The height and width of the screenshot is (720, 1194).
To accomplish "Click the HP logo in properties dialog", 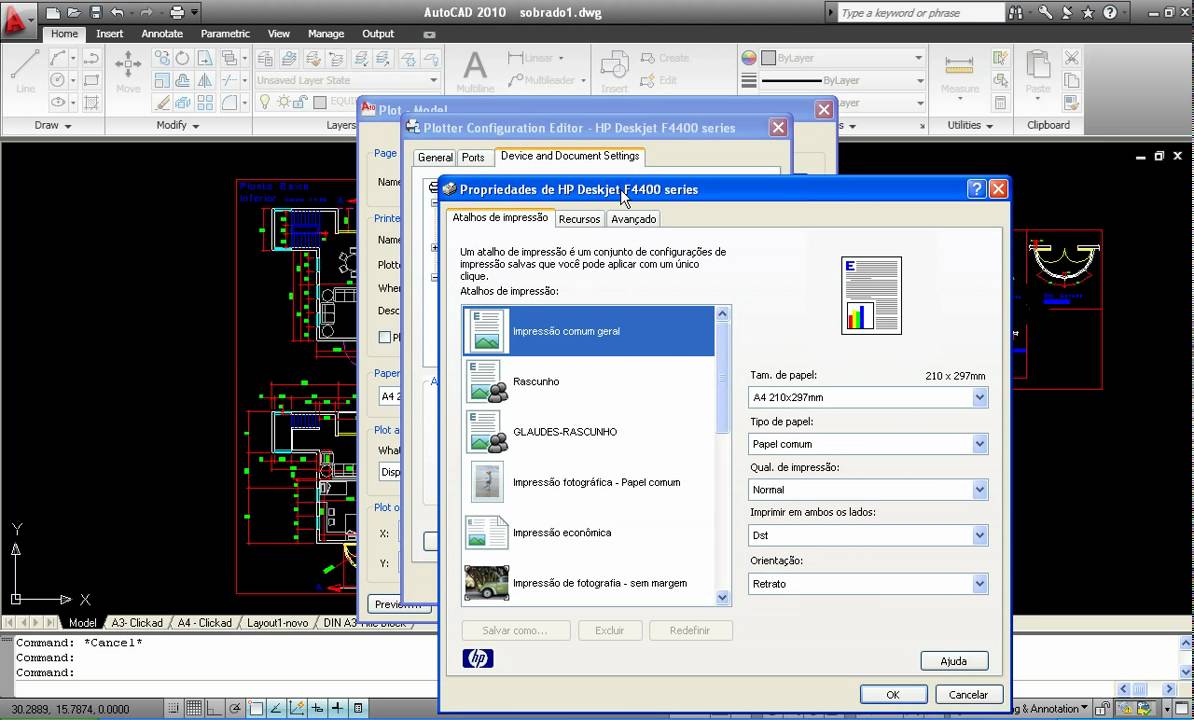I will coord(478,658).
